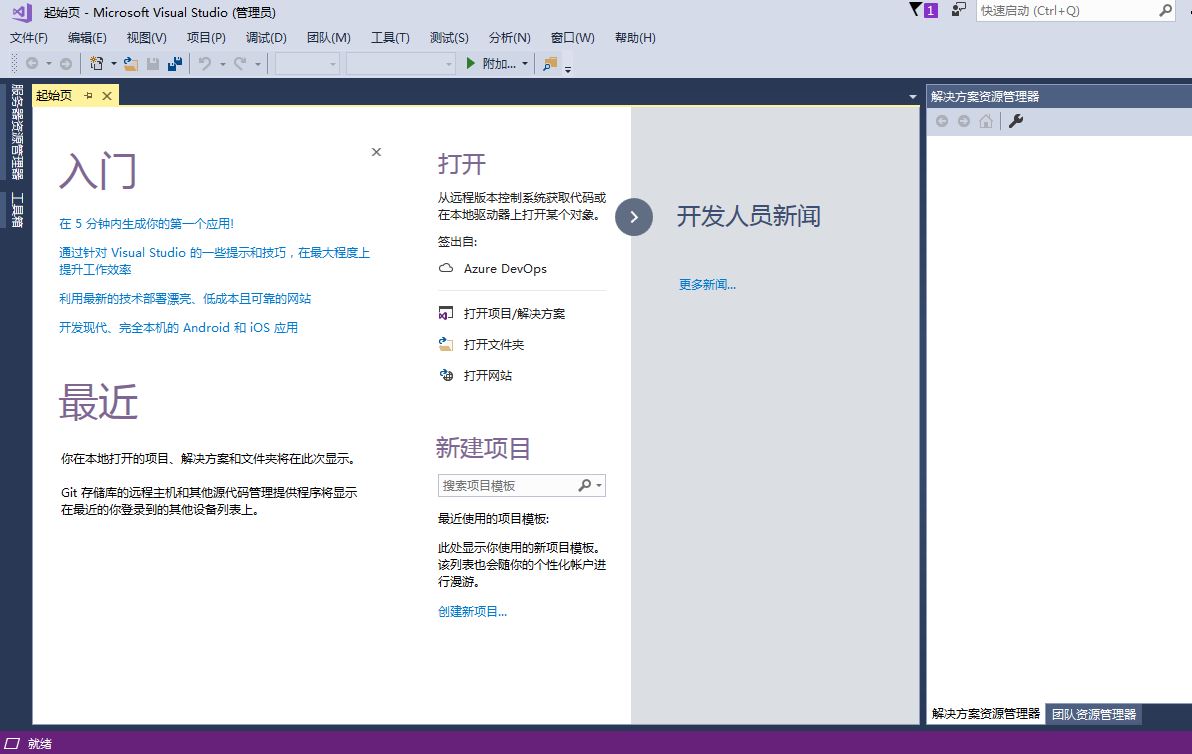
Task: Close the 起始页 tab
Action: (107, 96)
